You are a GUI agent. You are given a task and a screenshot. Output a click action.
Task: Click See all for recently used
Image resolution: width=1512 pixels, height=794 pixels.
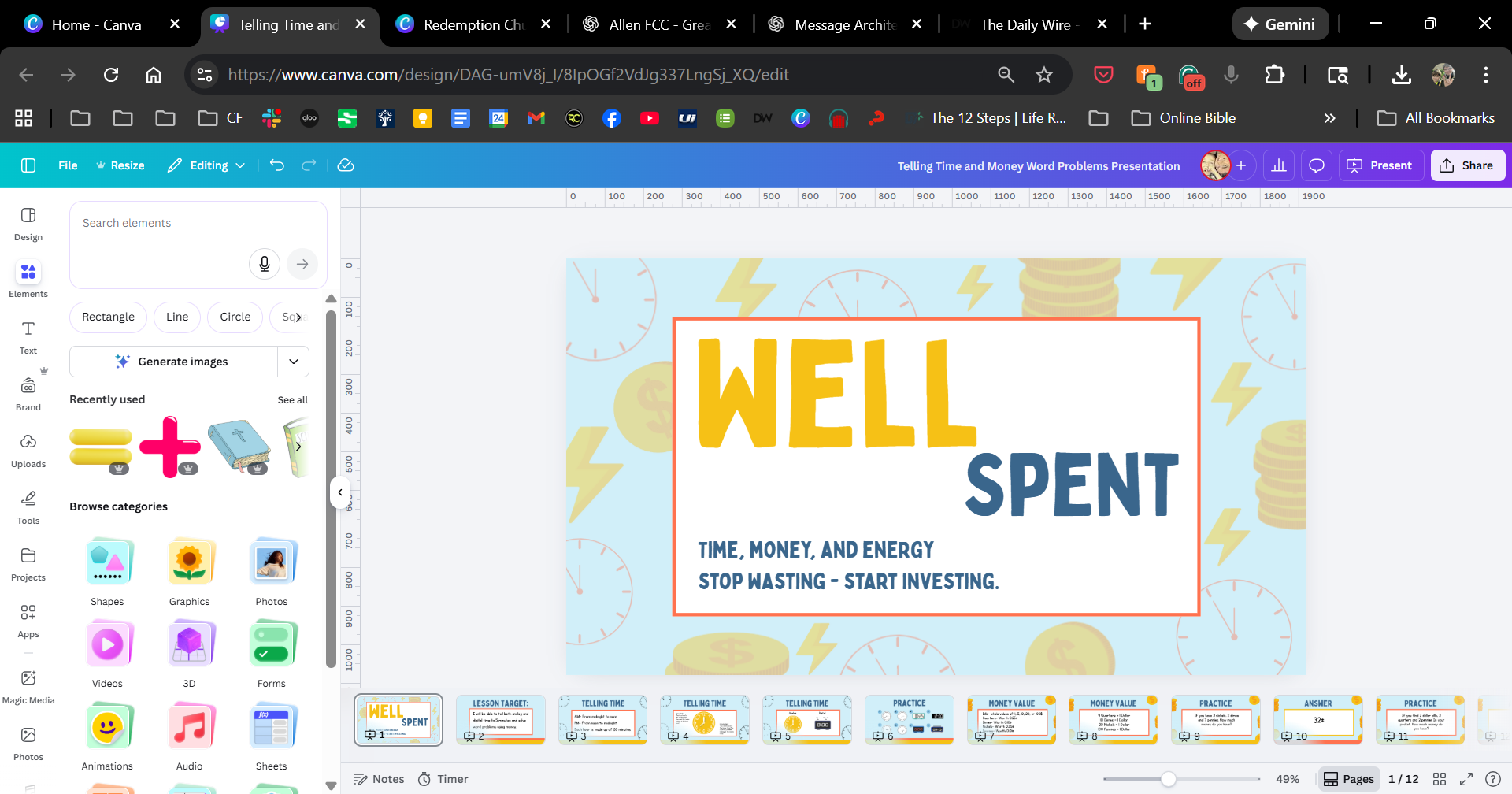292,400
